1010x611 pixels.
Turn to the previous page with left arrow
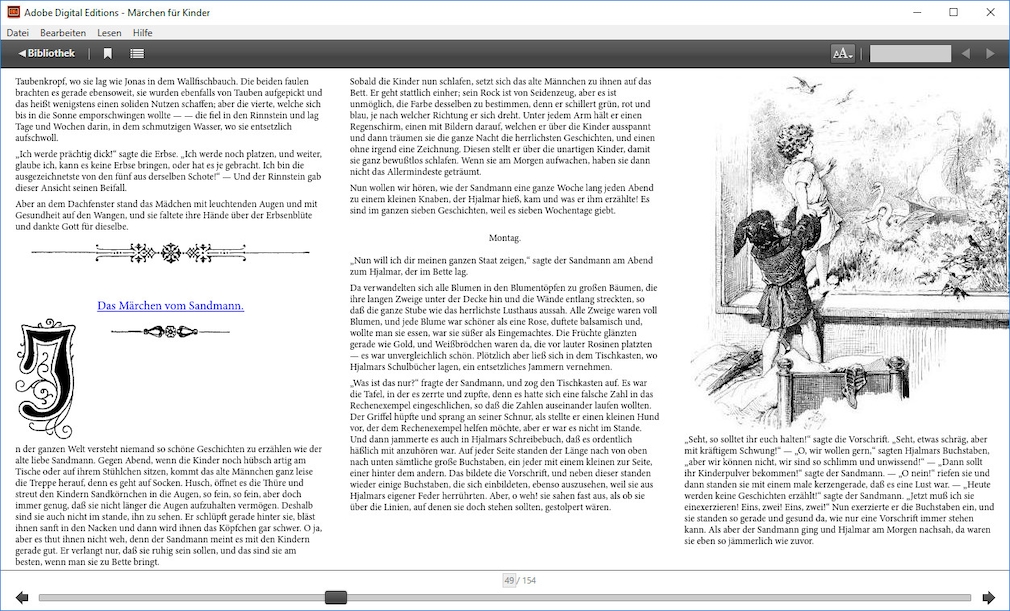coord(21,598)
